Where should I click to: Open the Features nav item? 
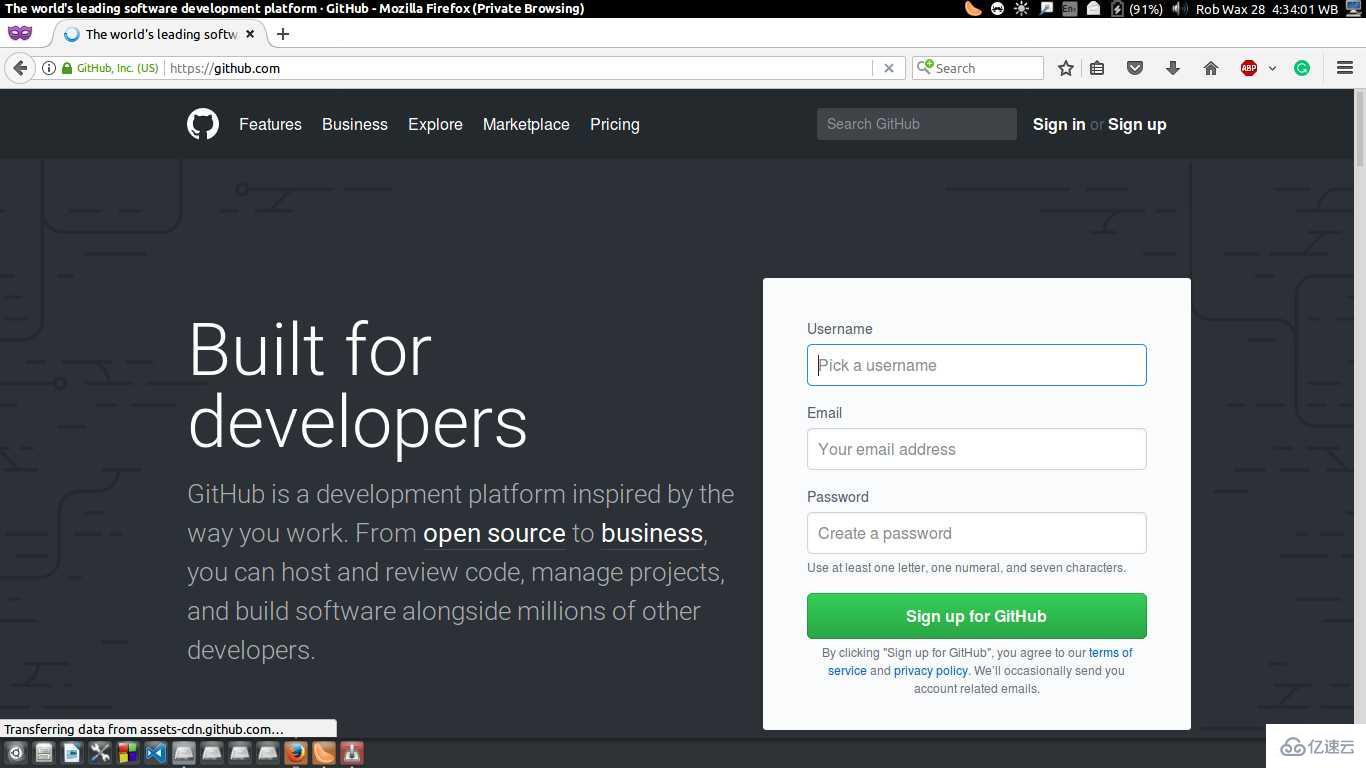point(270,124)
